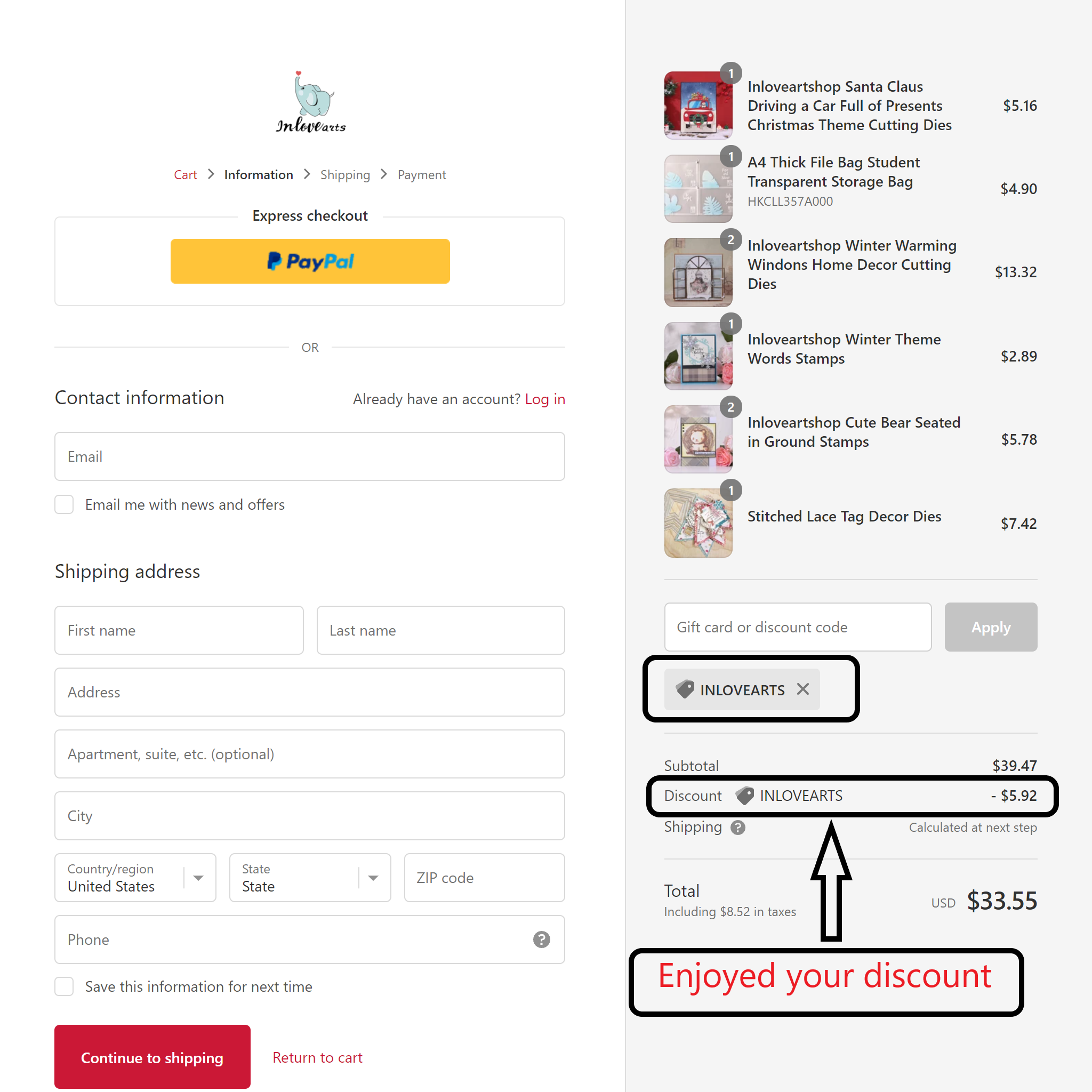Open the A4 Thick File Bag thumbnail

click(x=698, y=188)
